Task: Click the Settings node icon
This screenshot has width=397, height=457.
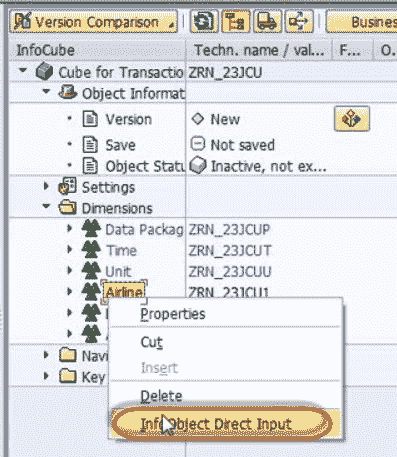Action: point(68,187)
